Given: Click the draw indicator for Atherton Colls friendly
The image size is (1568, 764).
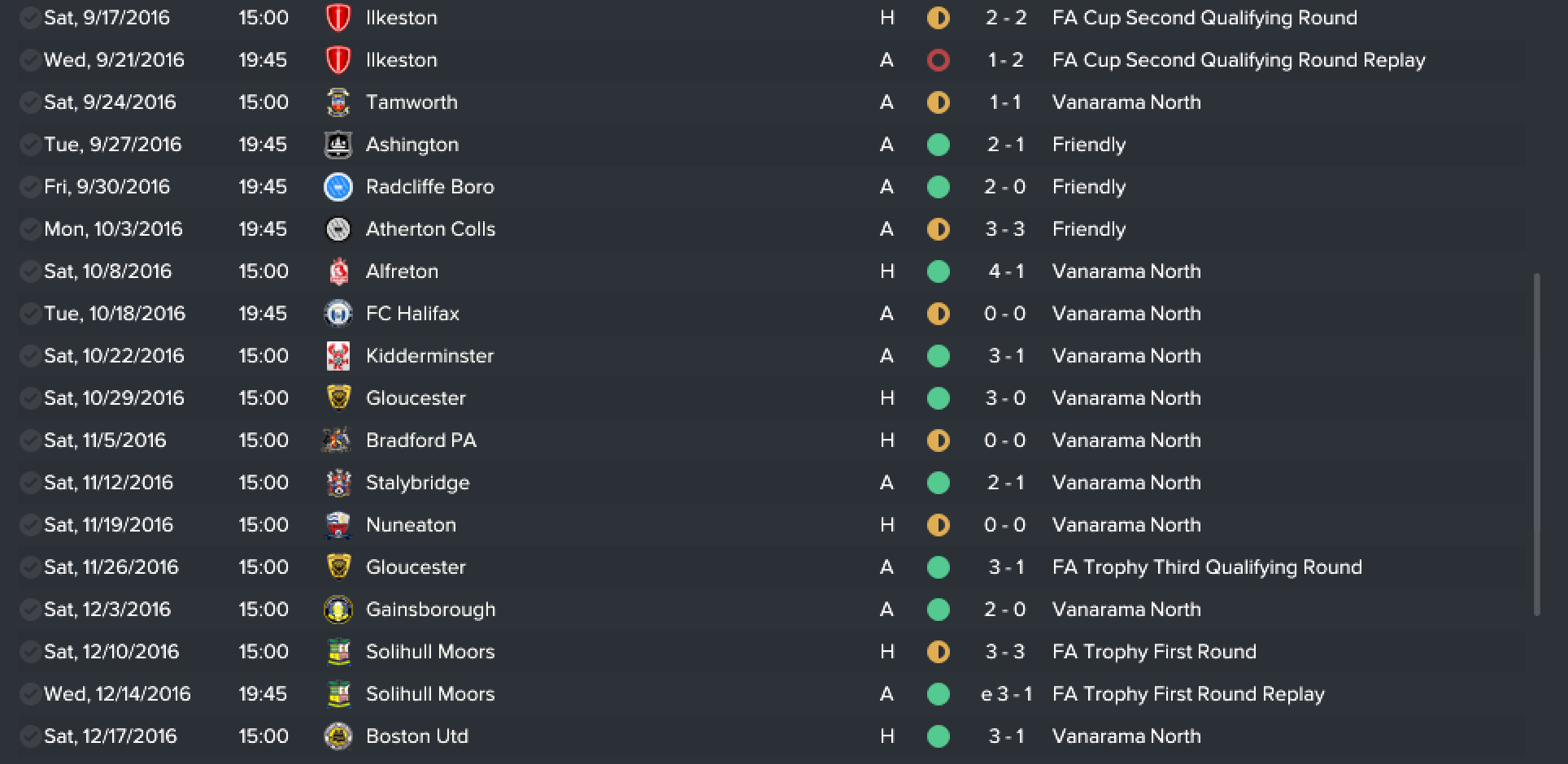Looking at the screenshot, I should click(x=938, y=229).
